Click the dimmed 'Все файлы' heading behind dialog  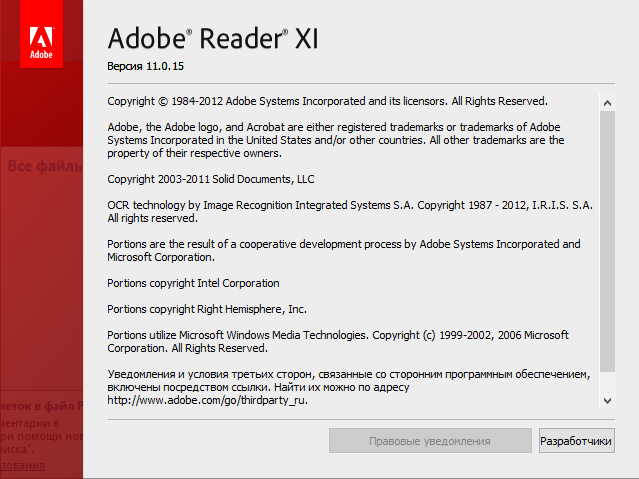[42, 165]
